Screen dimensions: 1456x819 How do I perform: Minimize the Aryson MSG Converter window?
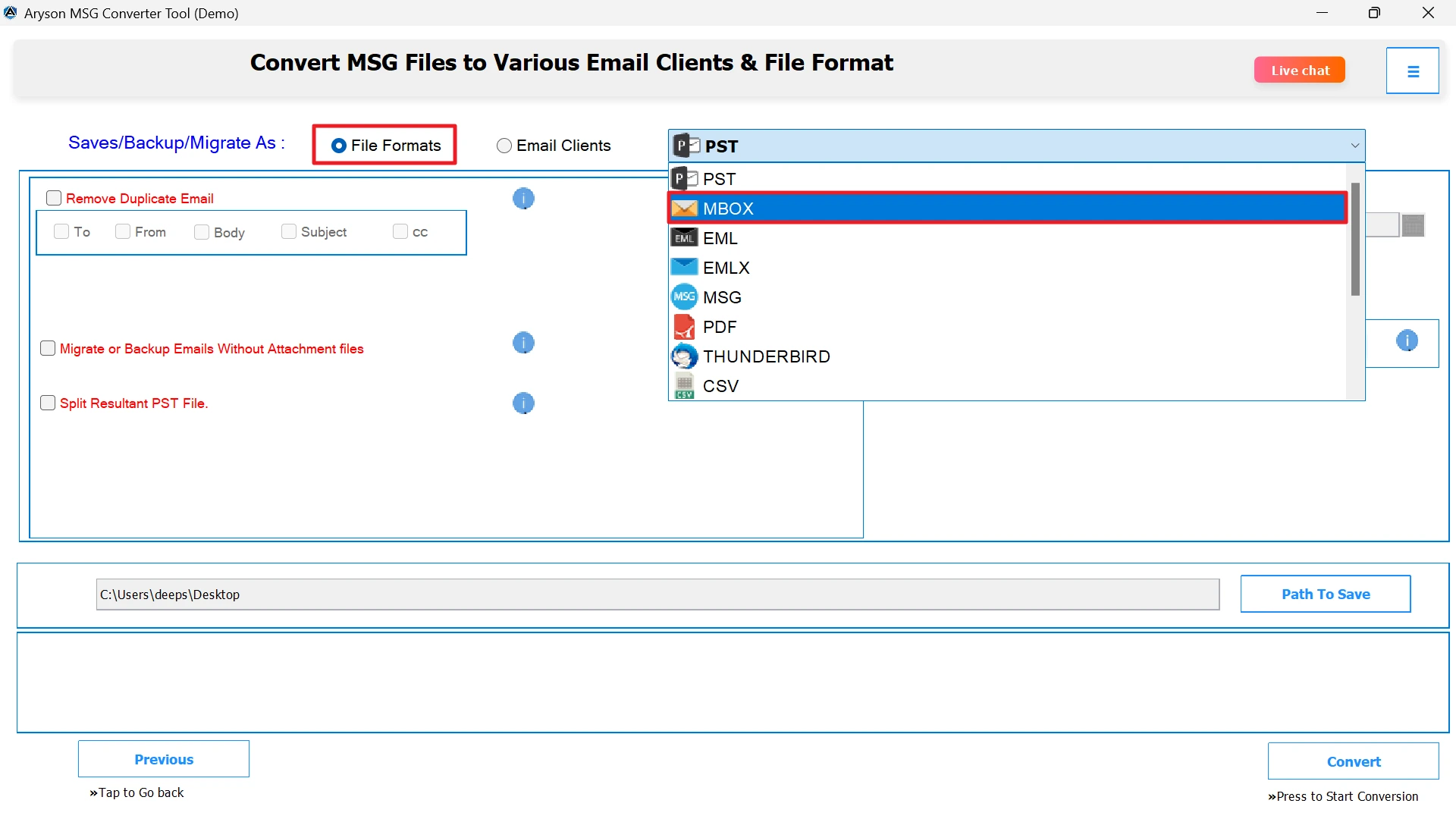(x=1322, y=13)
